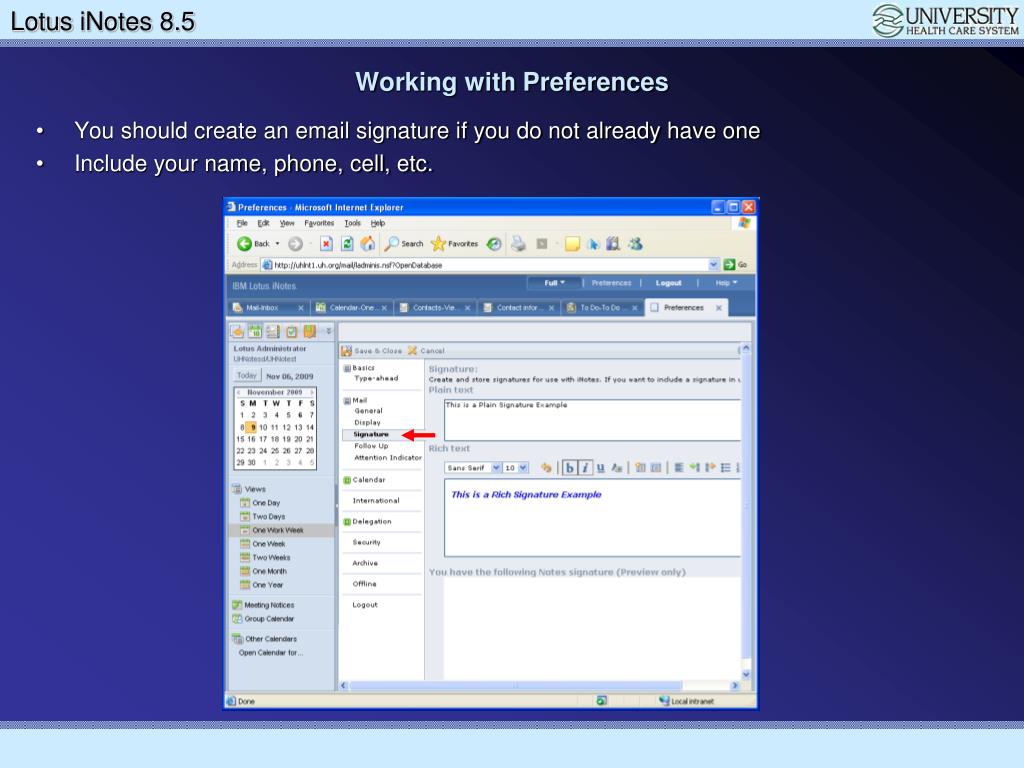Click the horizontal scrollbar in preferences pane
Image resolution: width=1024 pixels, height=768 pixels.
516,686
